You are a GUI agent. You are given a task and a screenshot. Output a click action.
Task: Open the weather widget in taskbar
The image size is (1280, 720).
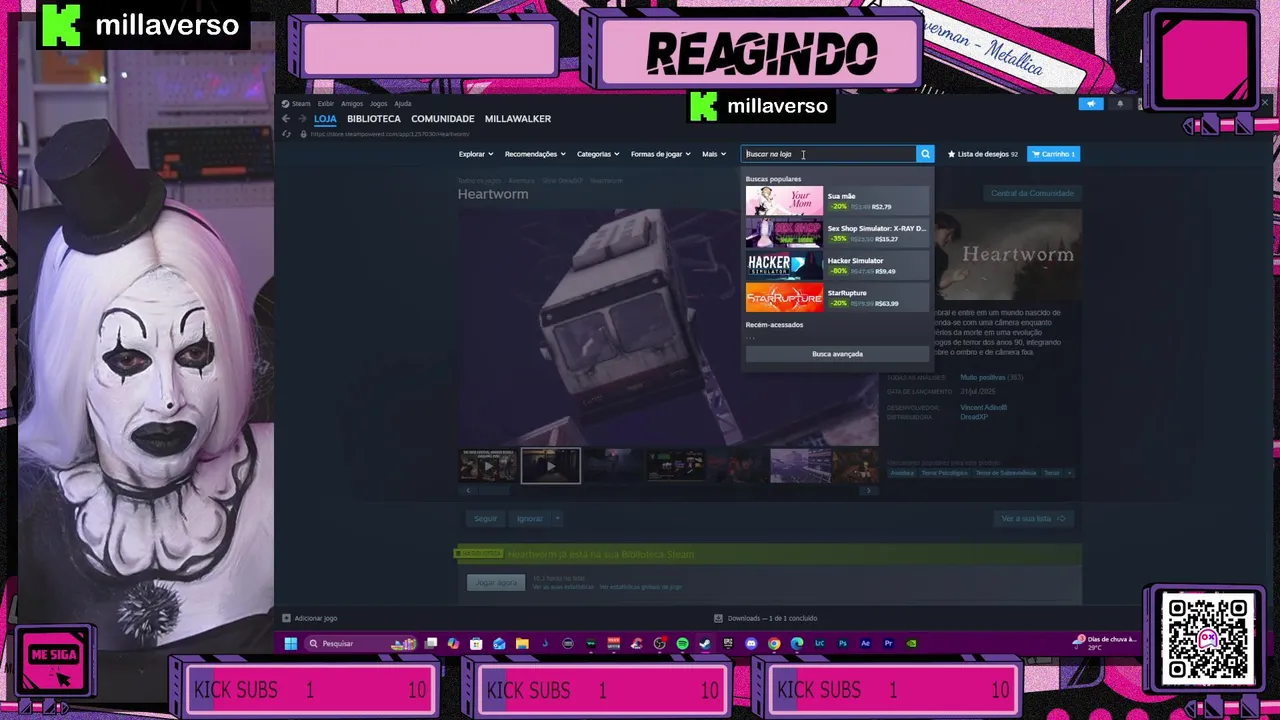pyautogui.click(x=1106, y=643)
